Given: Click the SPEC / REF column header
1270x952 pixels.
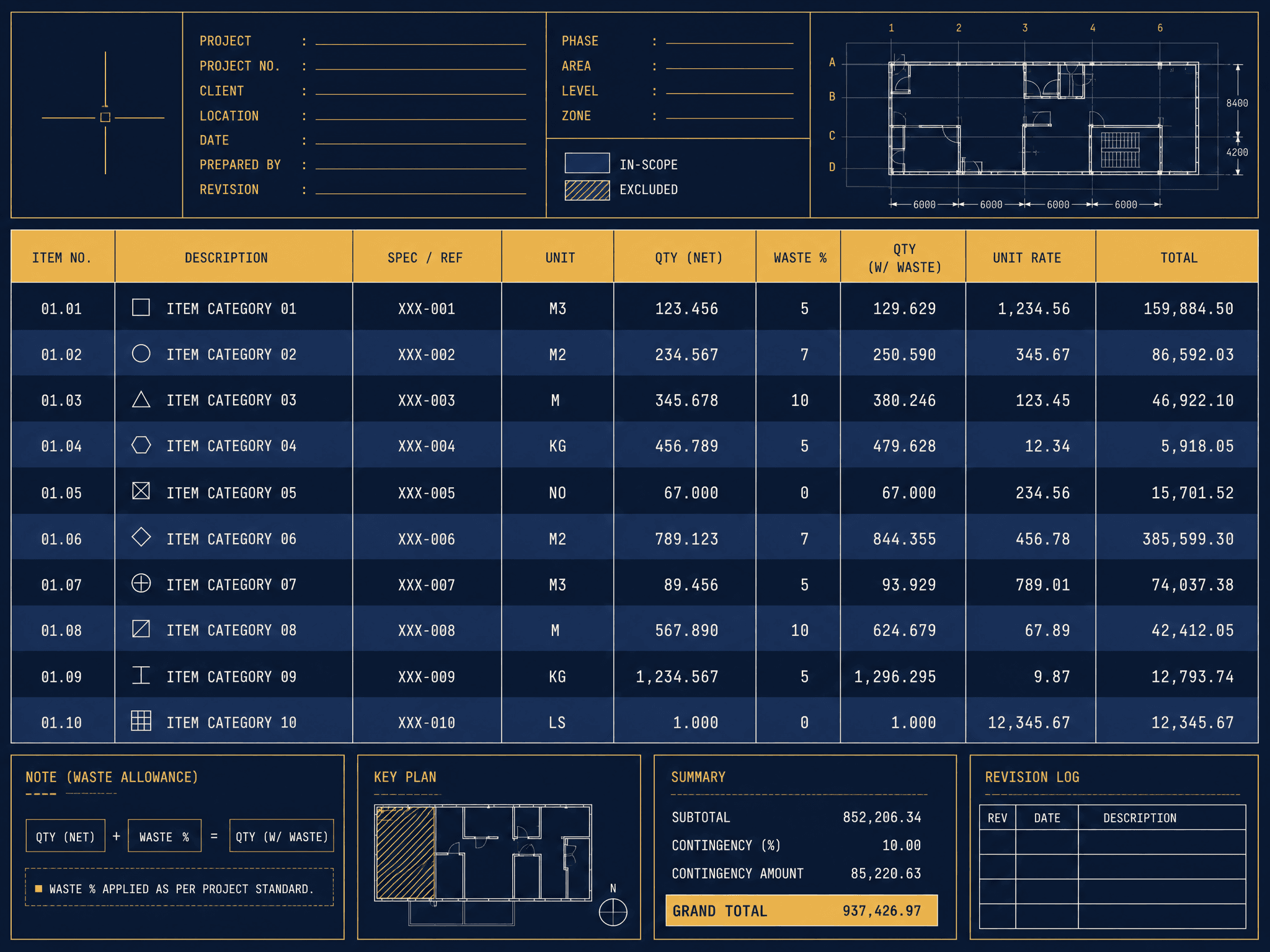Looking at the screenshot, I should point(427,257).
